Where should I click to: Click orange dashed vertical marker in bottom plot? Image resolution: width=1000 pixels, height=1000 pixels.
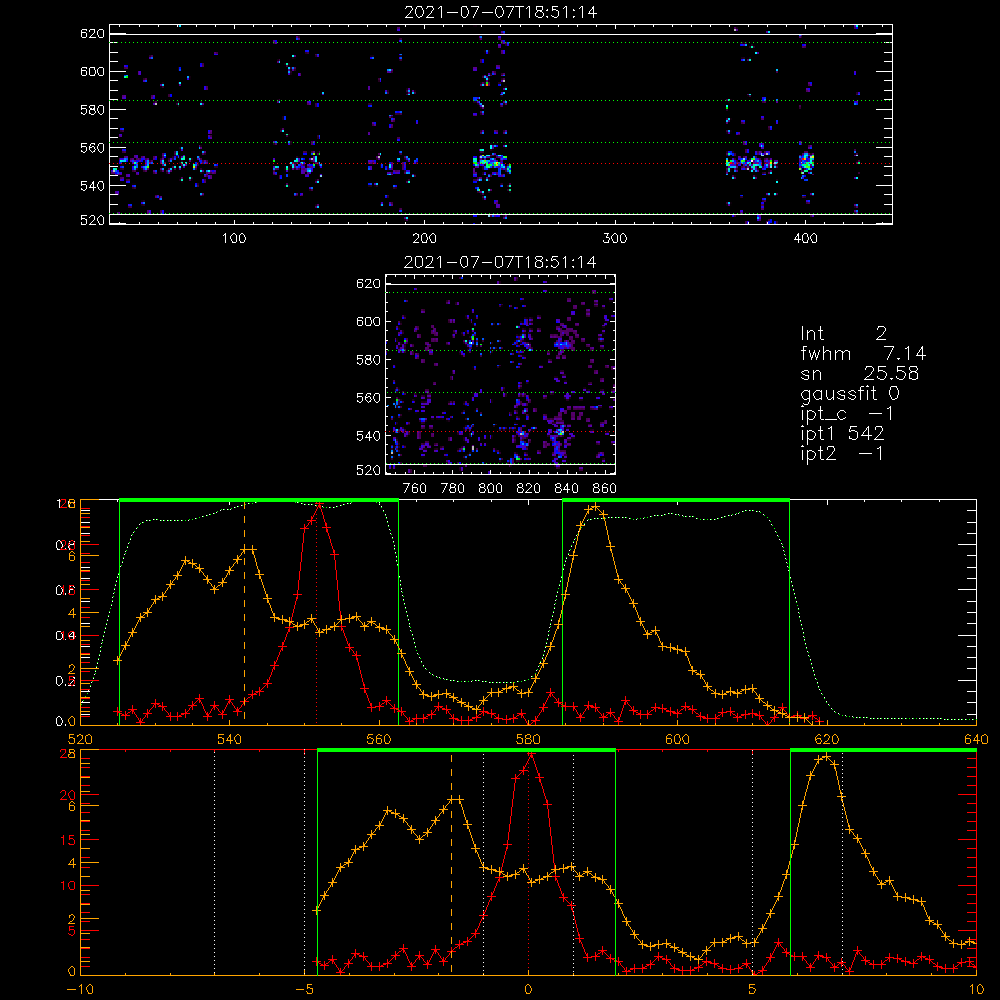tap(452, 864)
